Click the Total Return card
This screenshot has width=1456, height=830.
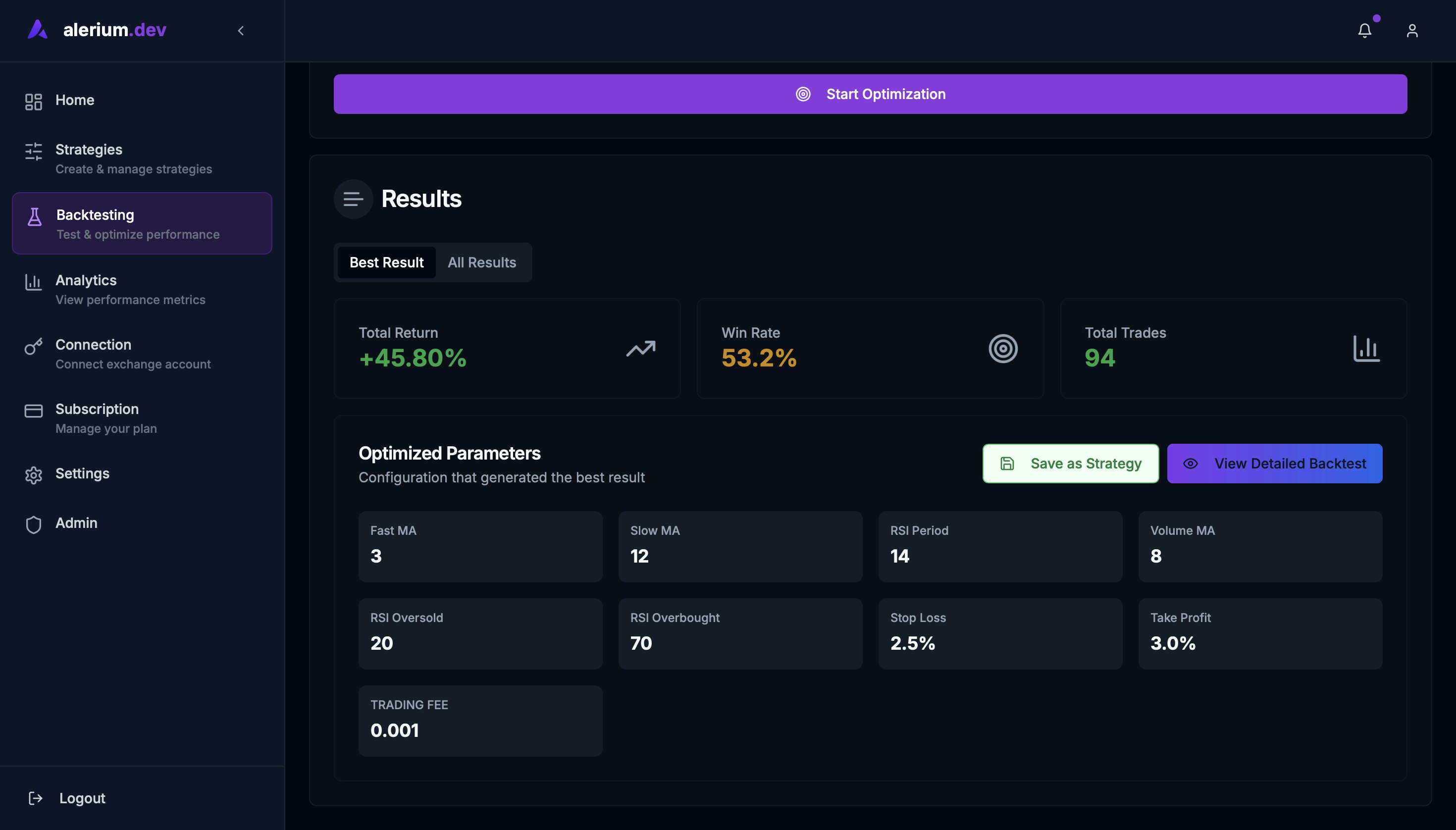click(507, 348)
